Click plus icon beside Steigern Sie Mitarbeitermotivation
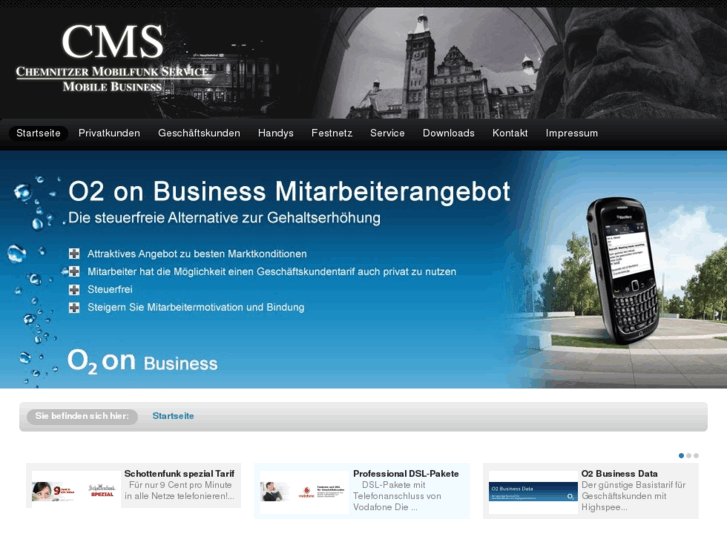727x545 pixels. (74, 307)
